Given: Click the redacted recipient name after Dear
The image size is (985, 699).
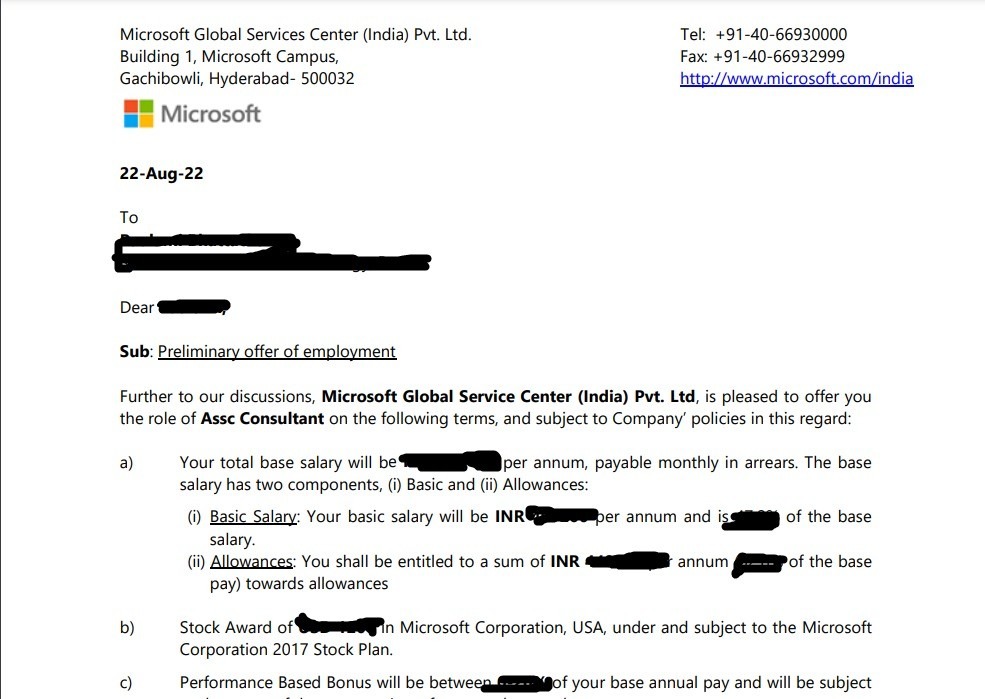Looking at the screenshot, I should (x=195, y=306).
